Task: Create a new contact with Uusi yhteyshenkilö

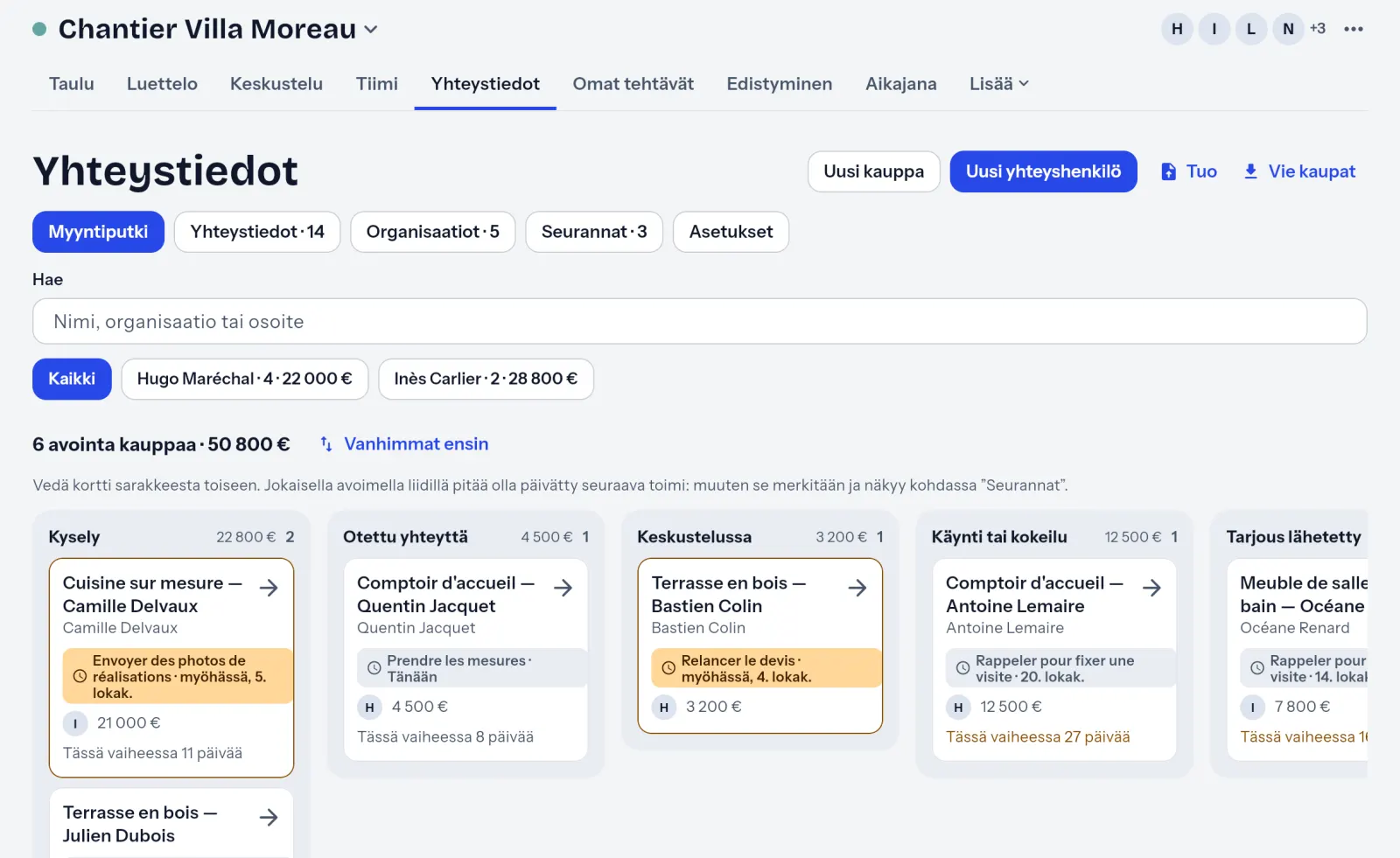Action: [1043, 171]
